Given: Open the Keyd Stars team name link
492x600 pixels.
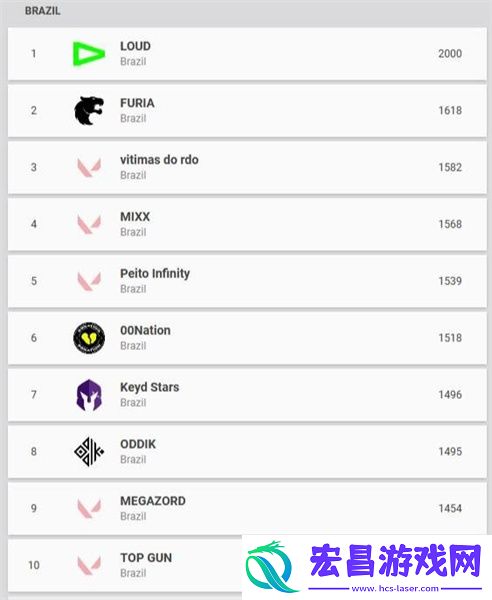Looking at the screenshot, I should (150, 387).
